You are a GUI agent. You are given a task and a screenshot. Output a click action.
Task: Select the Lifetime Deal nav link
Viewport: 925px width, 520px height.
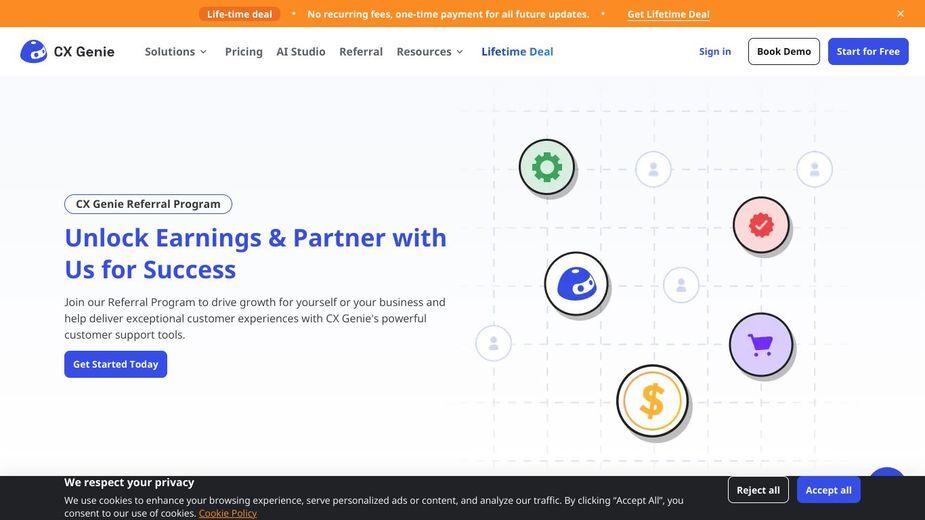tap(517, 51)
